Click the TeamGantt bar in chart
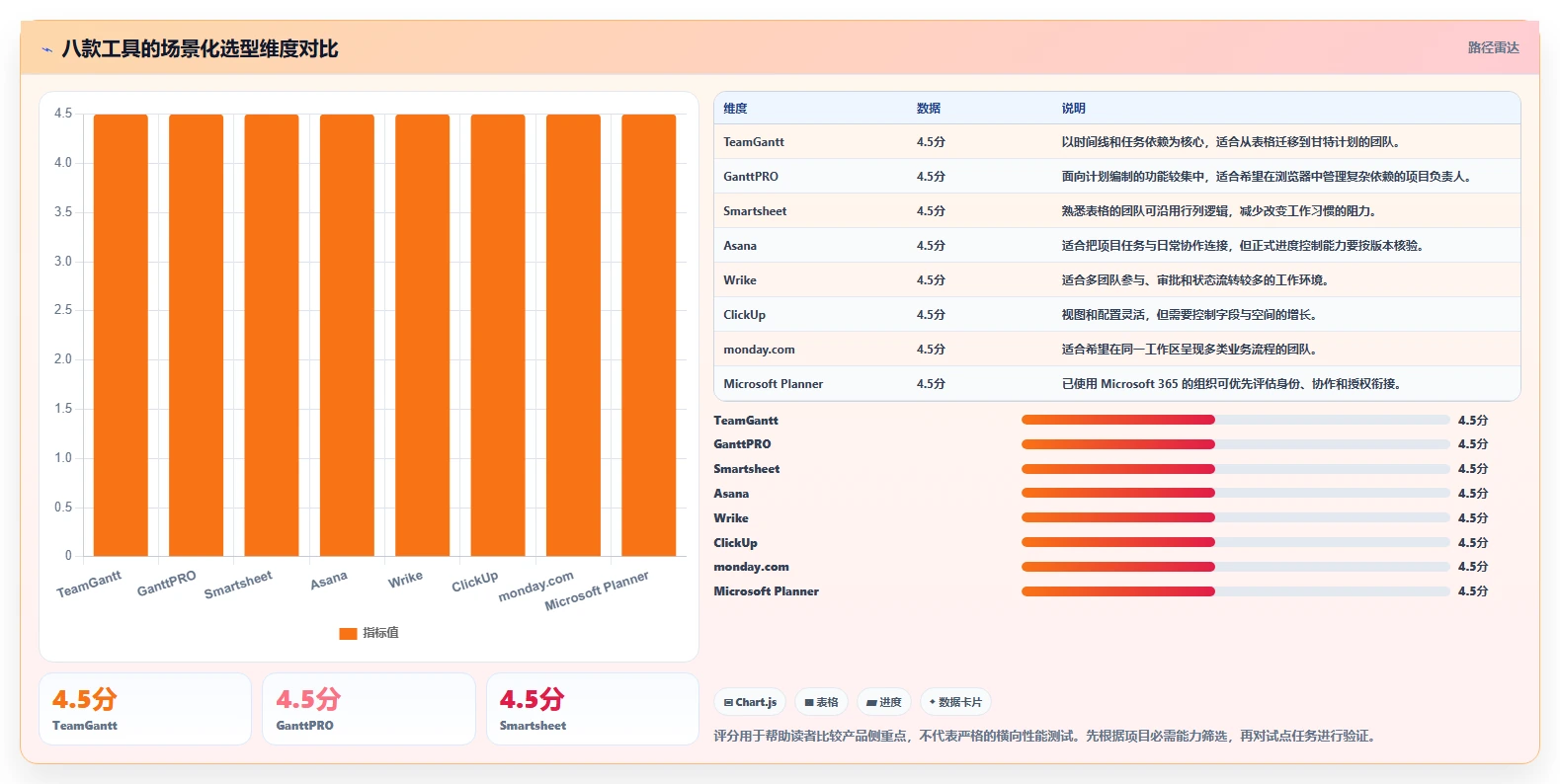Viewport: 1560px width, 784px height. click(121, 335)
